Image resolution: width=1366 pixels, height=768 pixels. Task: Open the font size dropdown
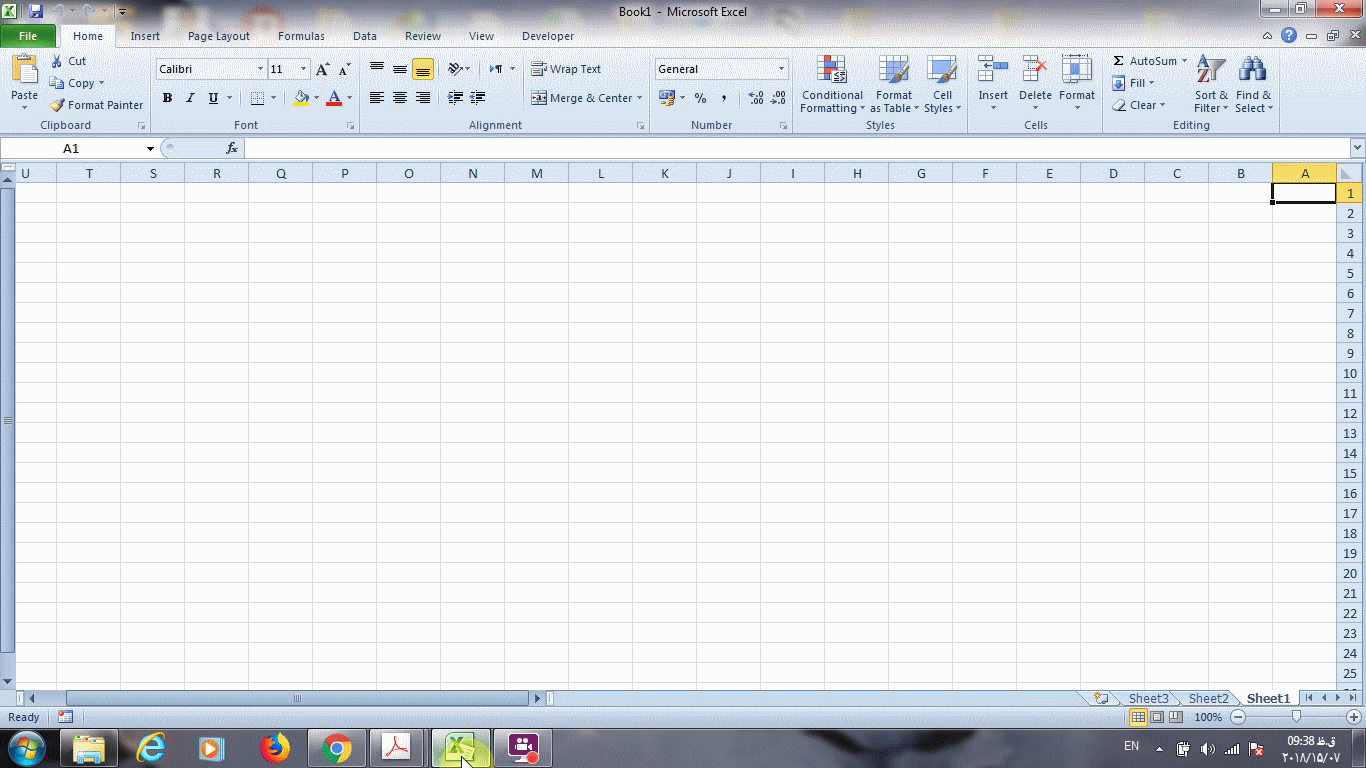point(304,69)
